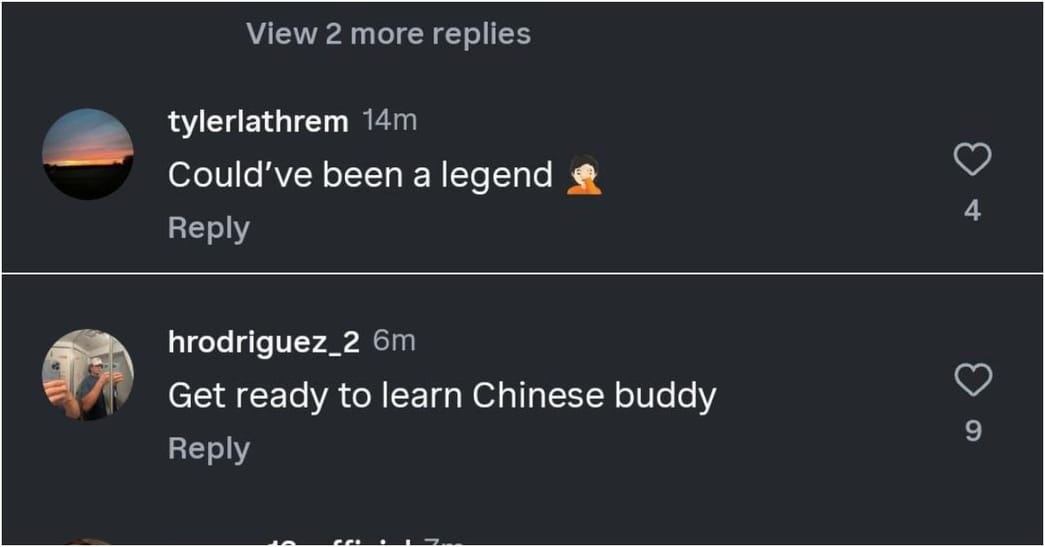Open the cut-off avatar at the bottom left

point(88,542)
